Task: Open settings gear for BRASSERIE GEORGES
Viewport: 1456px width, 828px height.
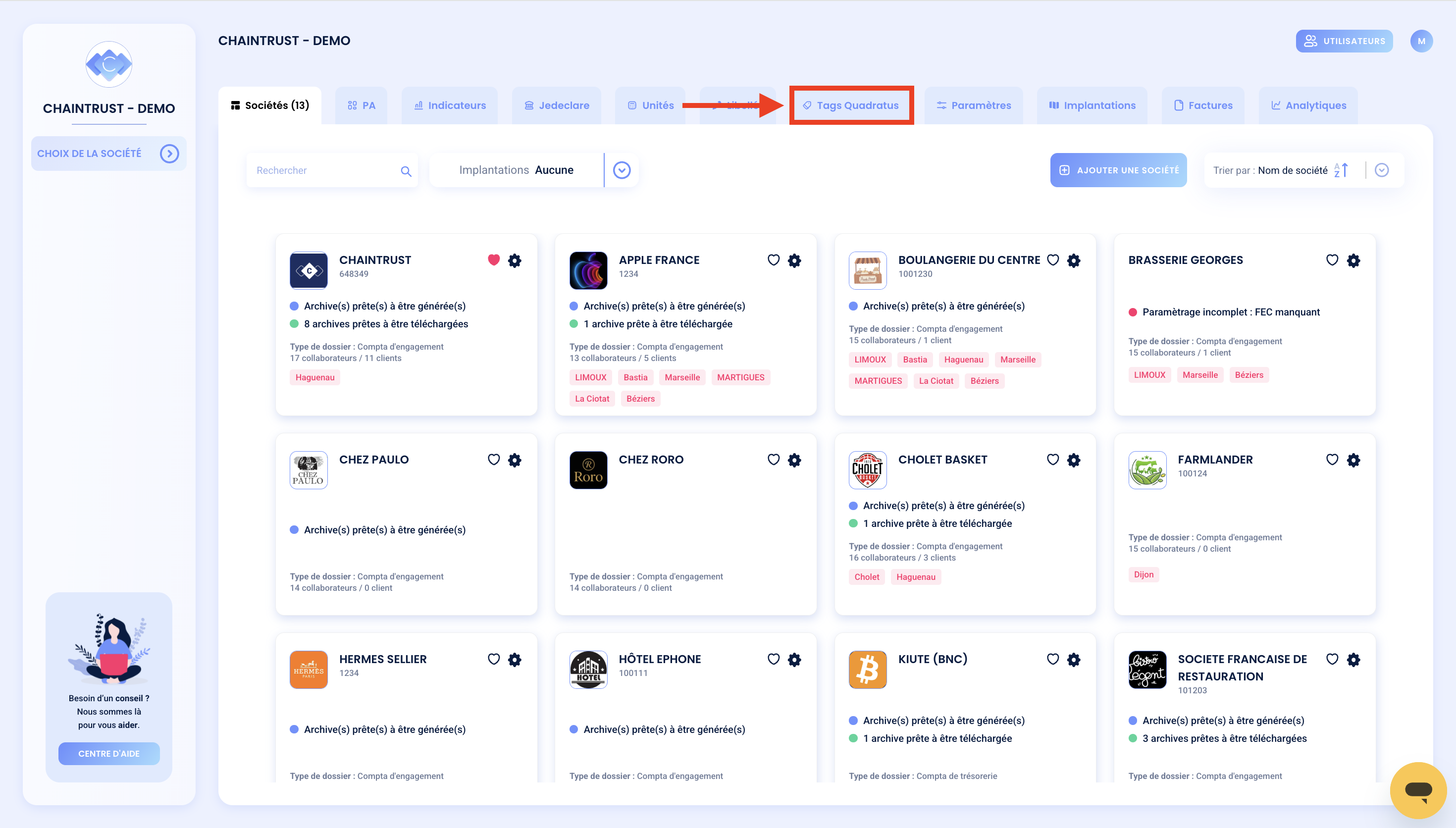Action: pos(1353,260)
